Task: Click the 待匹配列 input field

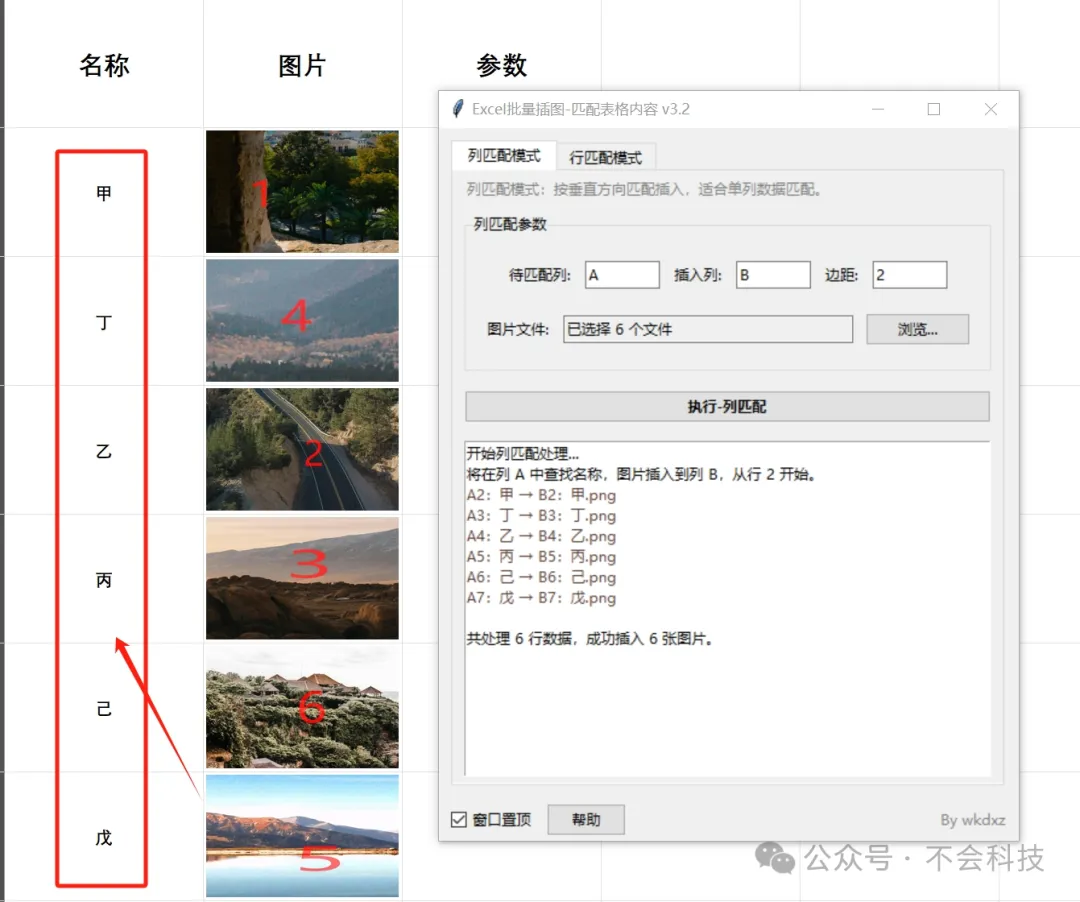Action: 623,275
